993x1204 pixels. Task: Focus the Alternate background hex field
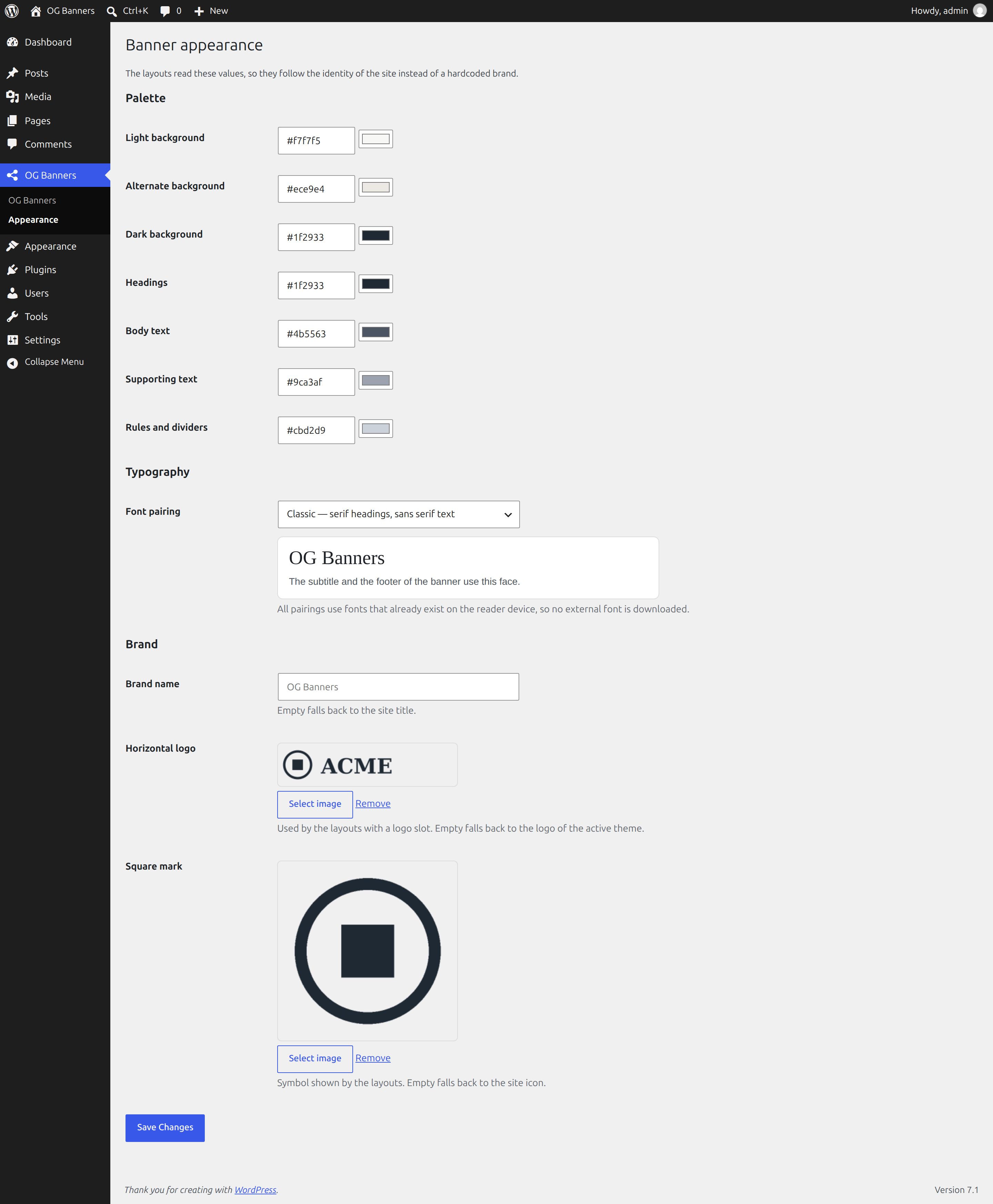316,189
